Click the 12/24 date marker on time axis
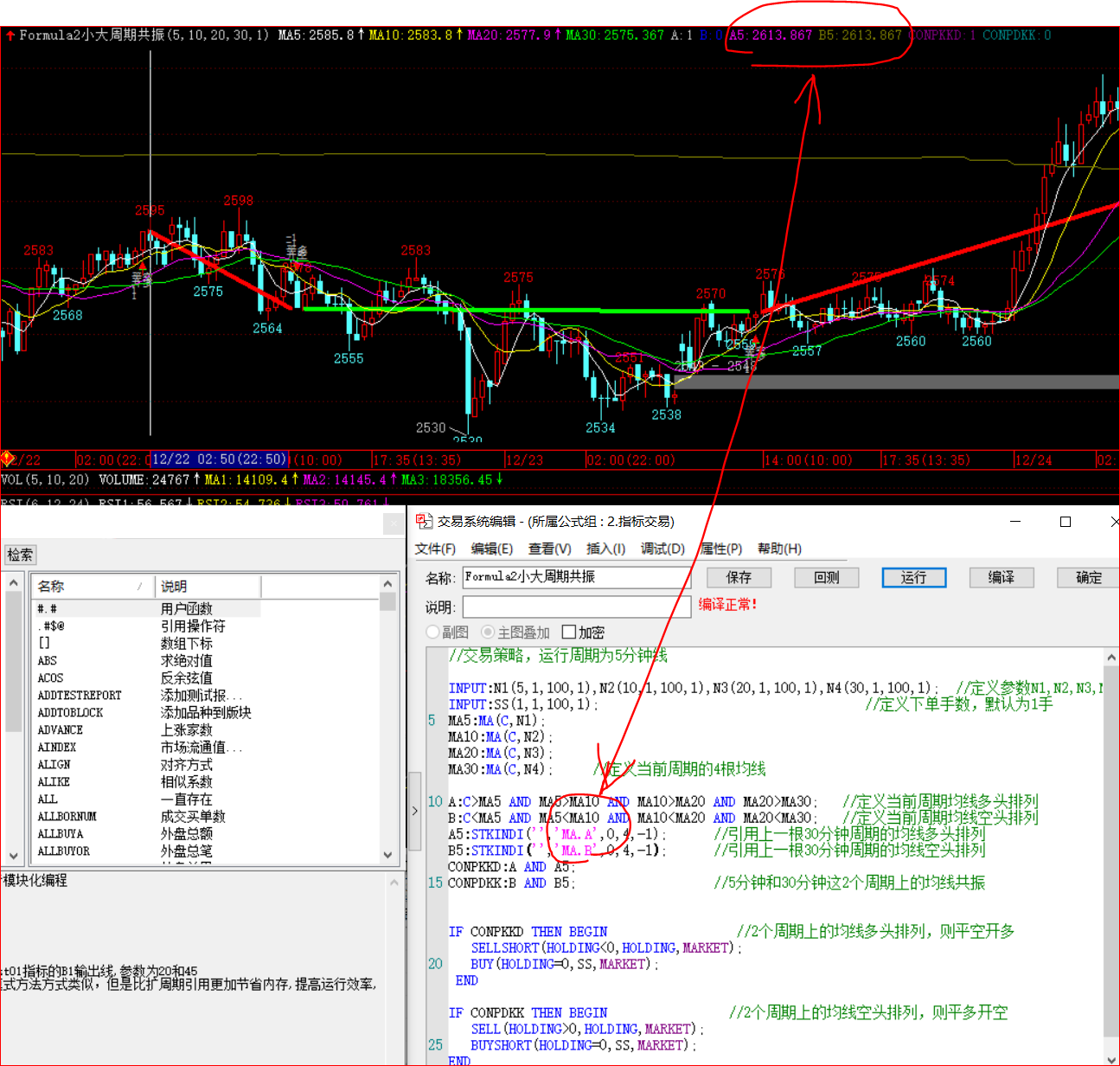This screenshot has width=1120, height=1066. click(1033, 460)
